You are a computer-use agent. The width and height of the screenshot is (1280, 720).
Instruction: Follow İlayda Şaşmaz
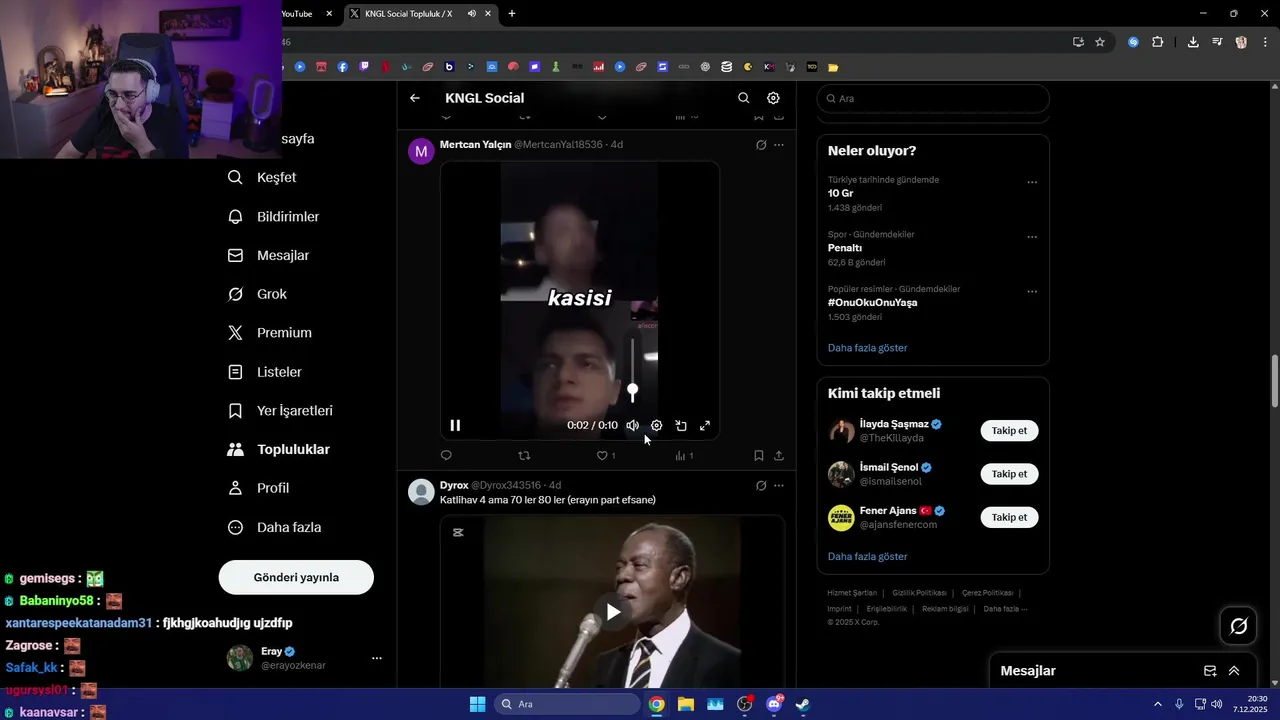click(1009, 431)
